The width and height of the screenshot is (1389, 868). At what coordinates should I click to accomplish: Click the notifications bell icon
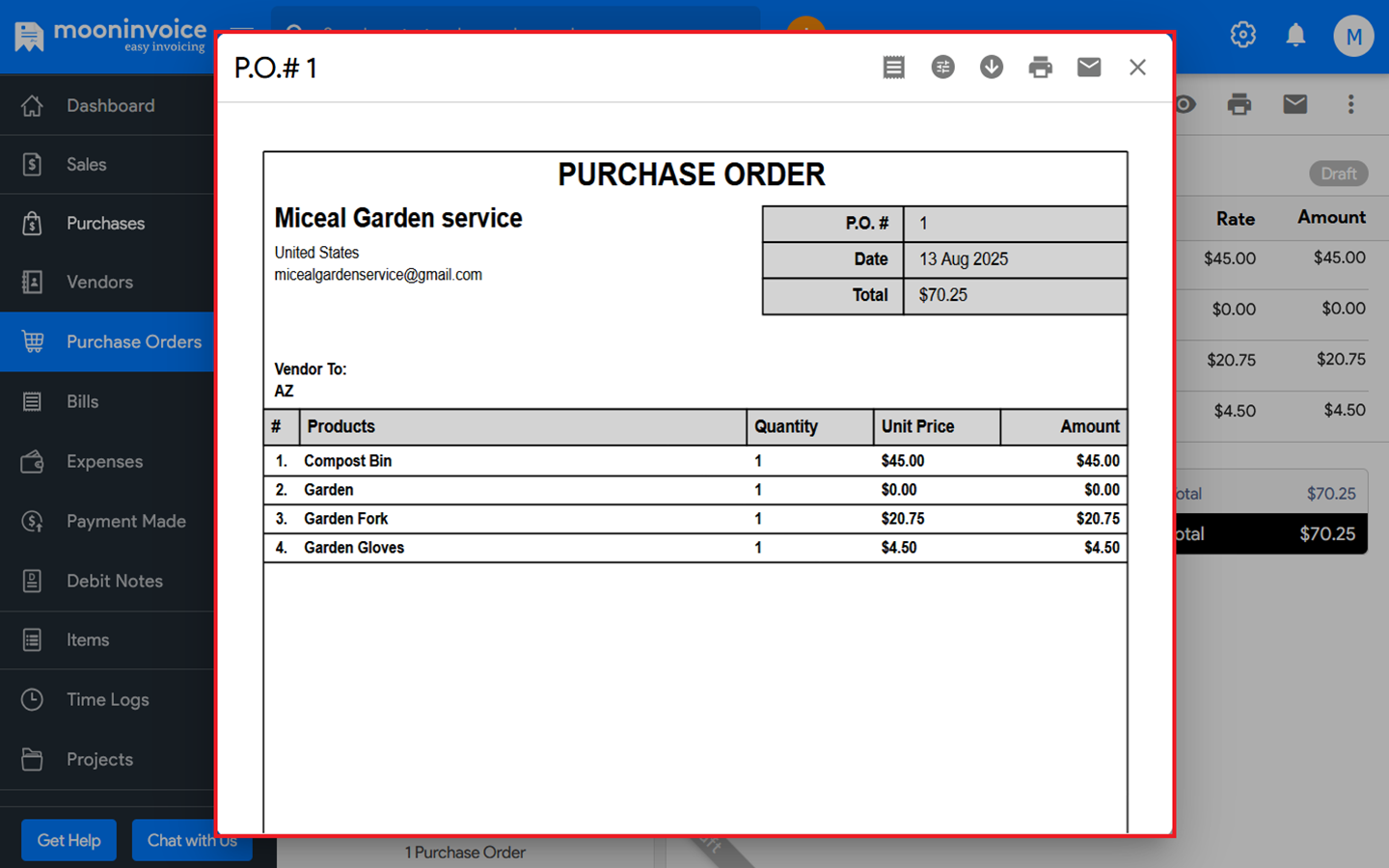[1295, 36]
